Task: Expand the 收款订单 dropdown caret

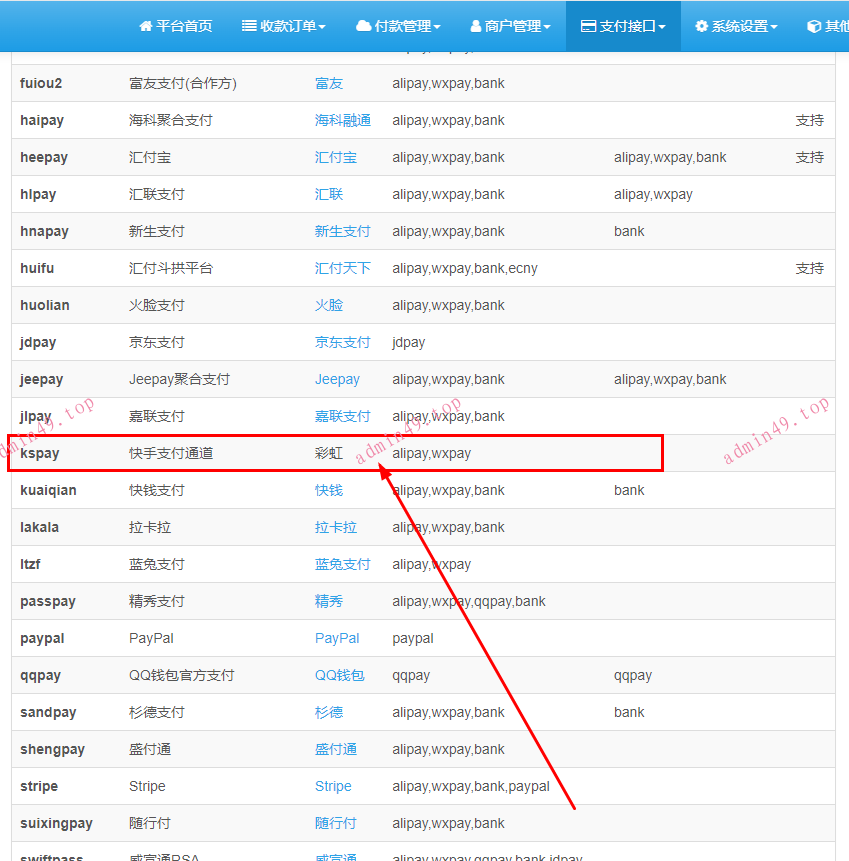Action: point(322,28)
